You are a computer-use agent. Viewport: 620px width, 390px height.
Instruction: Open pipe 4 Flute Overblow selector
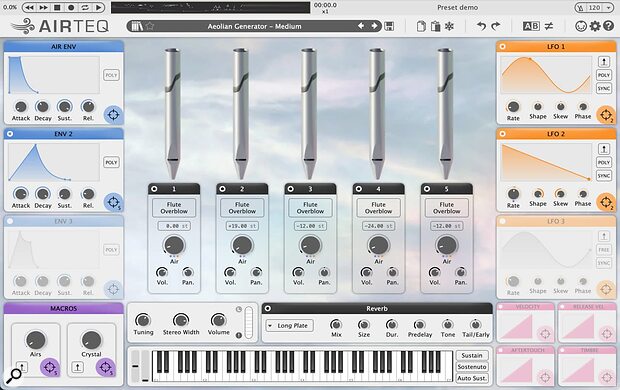(x=378, y=208)
